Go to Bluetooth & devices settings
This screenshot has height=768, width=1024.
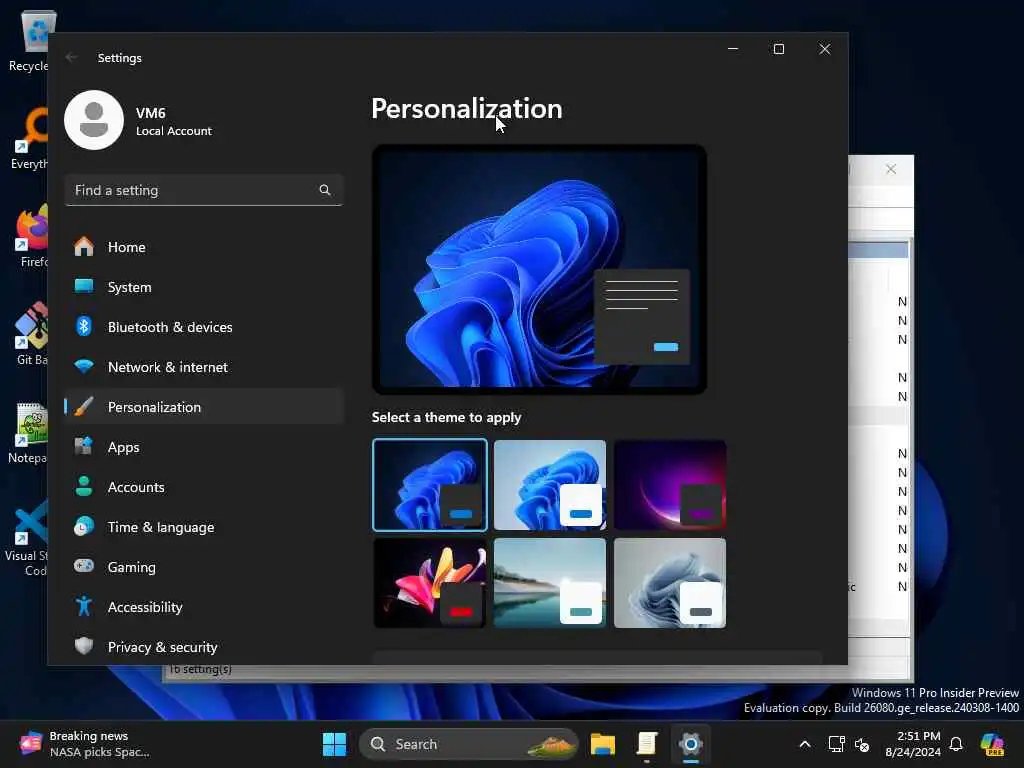point(204,327)
